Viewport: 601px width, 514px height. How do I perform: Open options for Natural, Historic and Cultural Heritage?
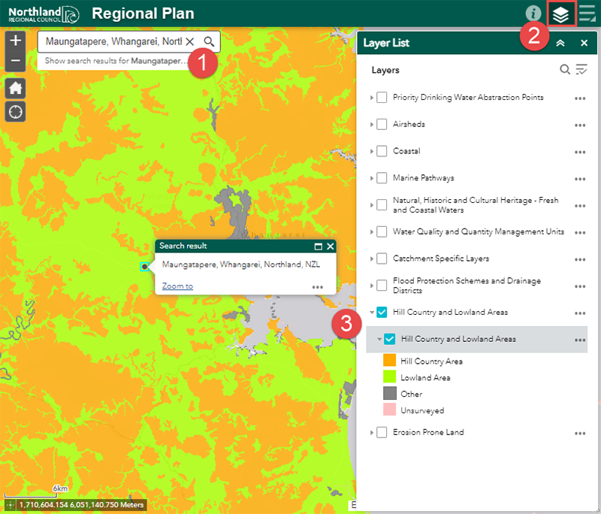[x=580, y=206]
